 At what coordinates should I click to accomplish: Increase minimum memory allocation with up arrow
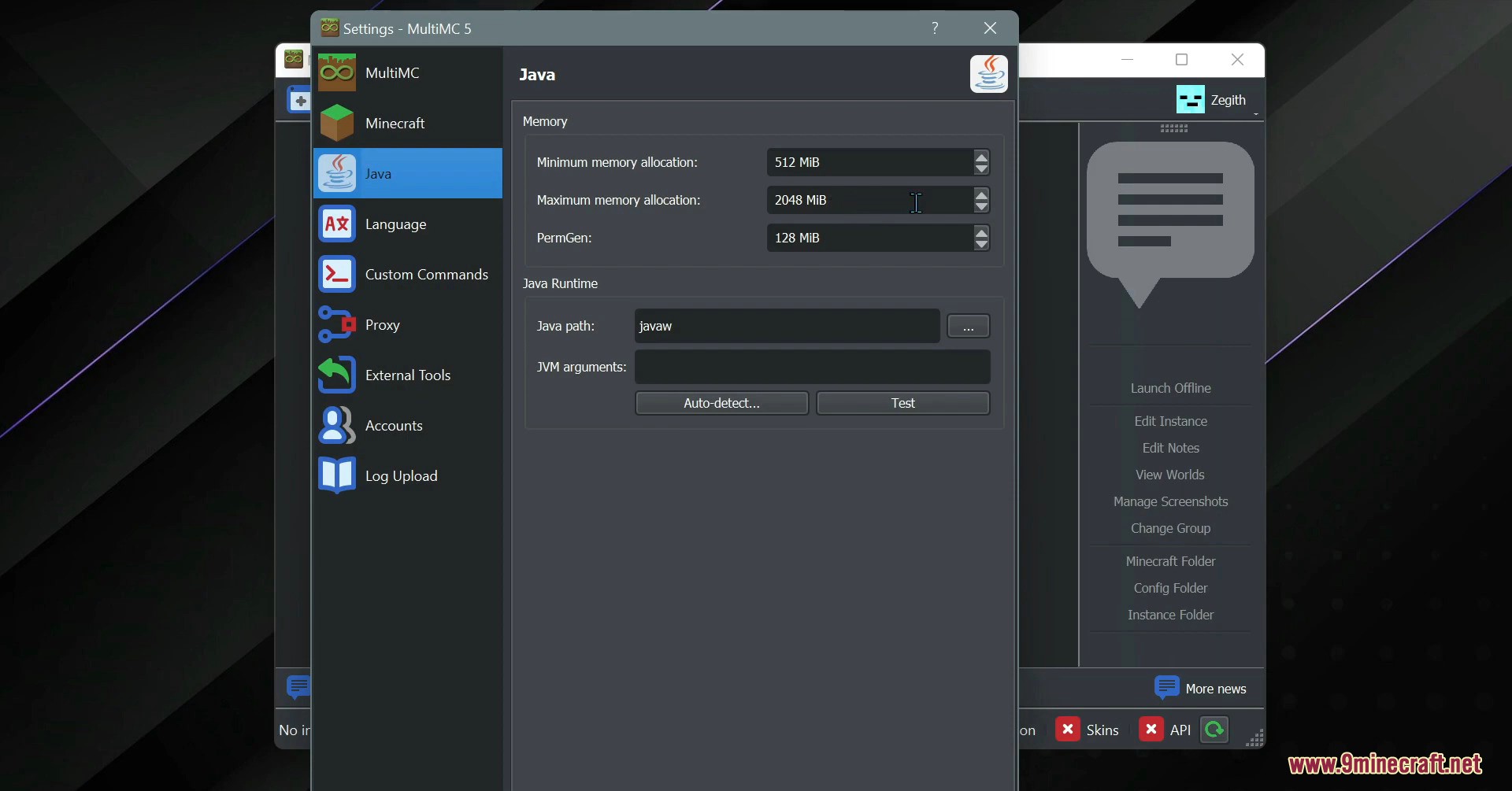click(981, 157)
